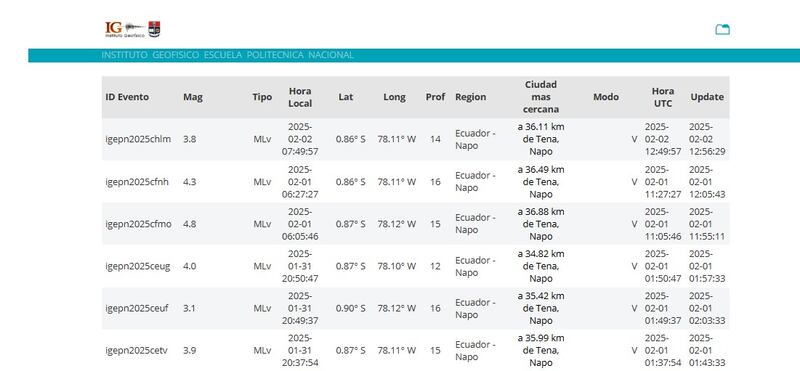Click the Escuela Politecnica Nacional shield emblem
Image resolution: width=800 pixels, height=371 pixels.
pos(154,29)
